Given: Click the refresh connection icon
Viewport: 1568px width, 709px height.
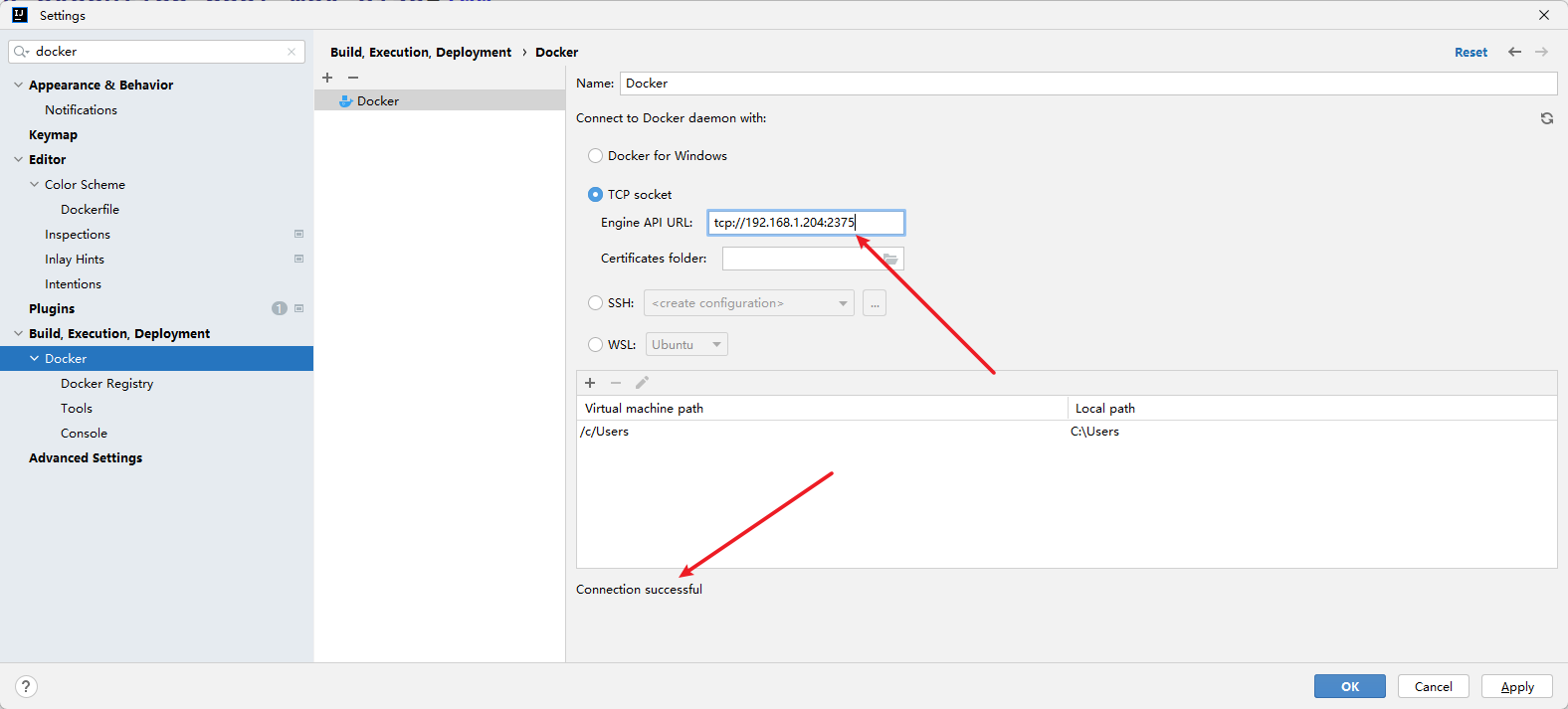Looking at the screenshot, I should (1547, 118).
